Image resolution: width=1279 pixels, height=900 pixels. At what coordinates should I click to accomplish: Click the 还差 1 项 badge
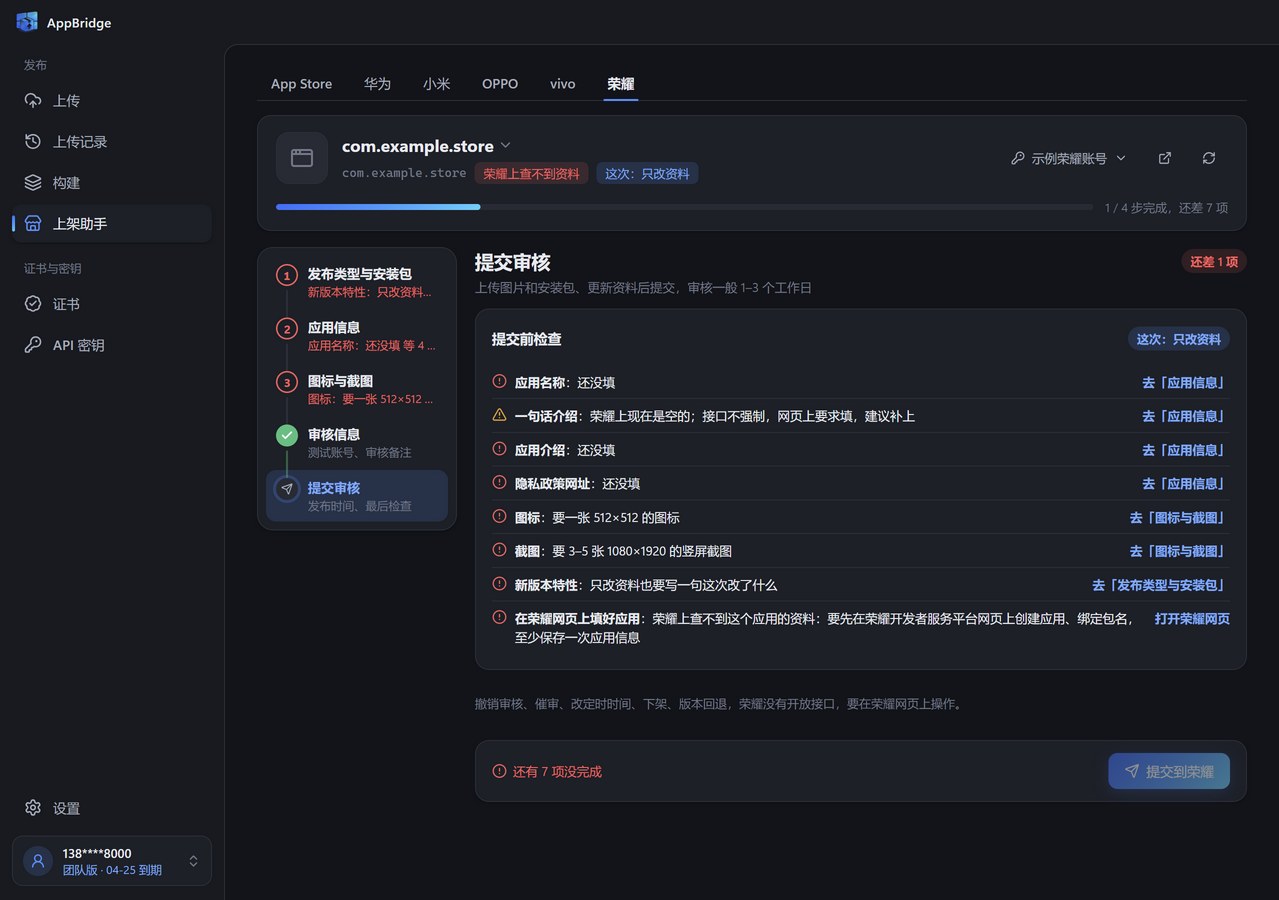coord(1213,262)
